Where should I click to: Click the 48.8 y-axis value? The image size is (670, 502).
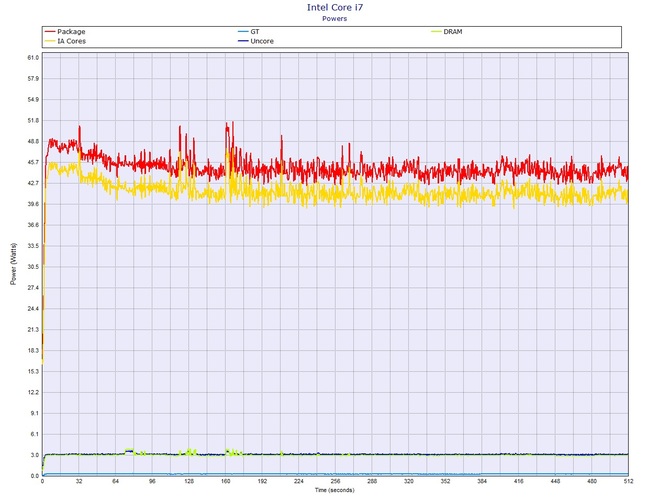pos(33,141)
